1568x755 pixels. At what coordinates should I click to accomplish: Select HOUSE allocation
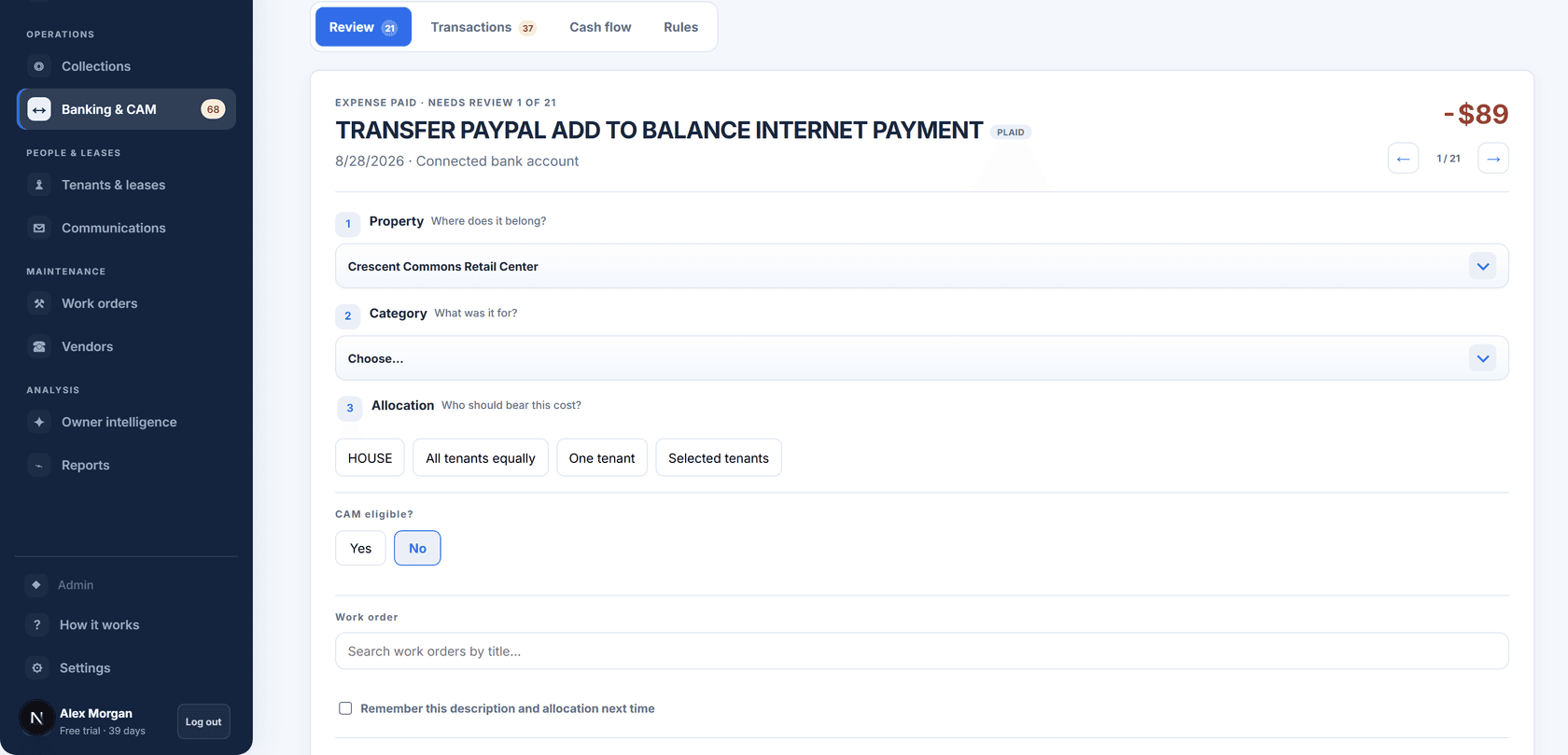[370, 458]
